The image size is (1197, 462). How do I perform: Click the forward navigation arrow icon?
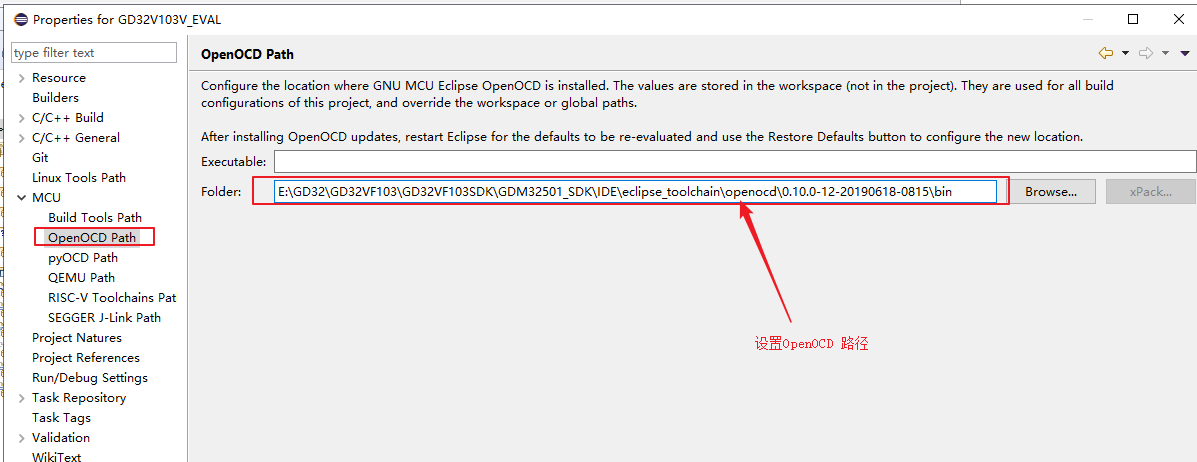1146,53
